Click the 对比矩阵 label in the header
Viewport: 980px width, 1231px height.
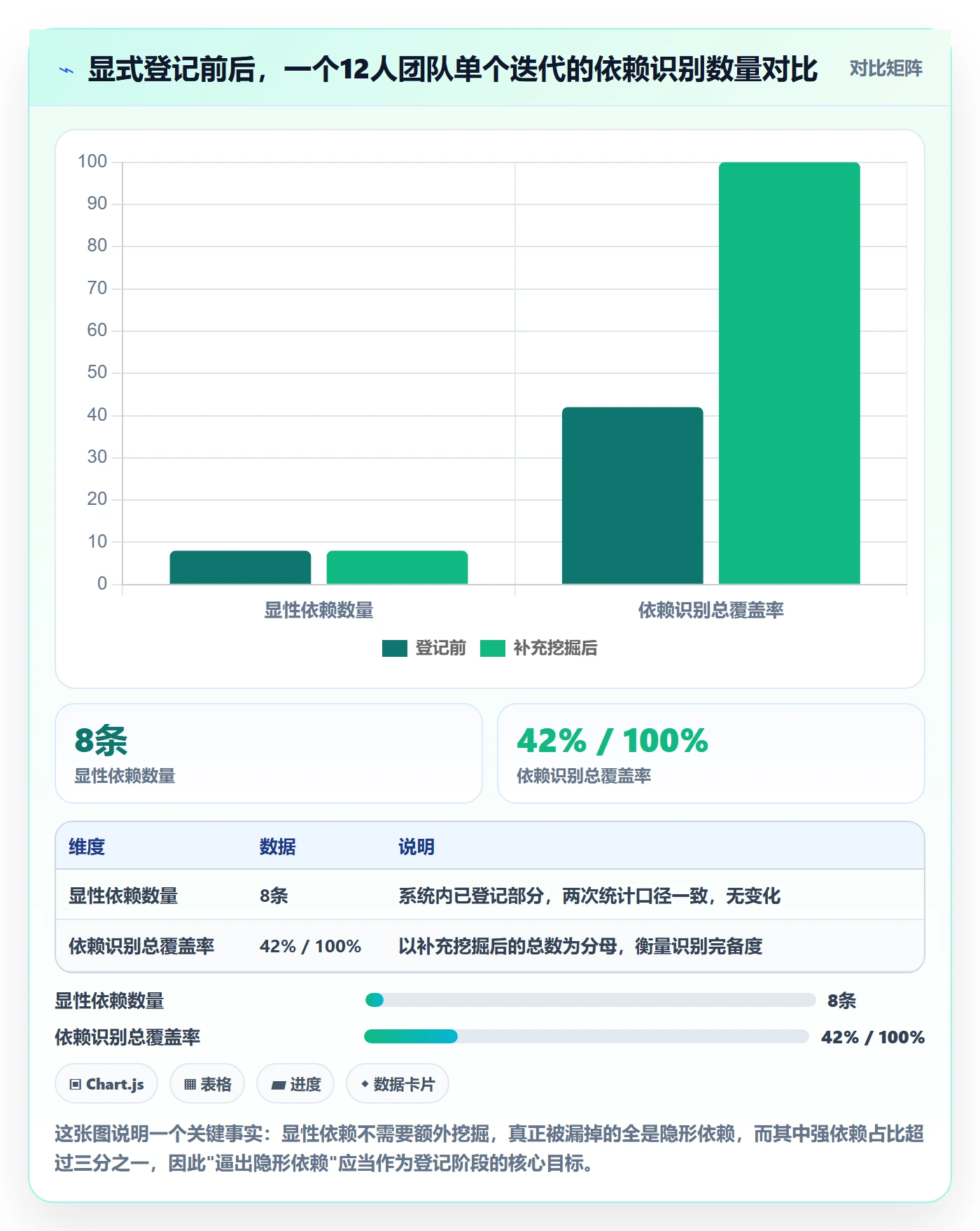pos(885,69)
